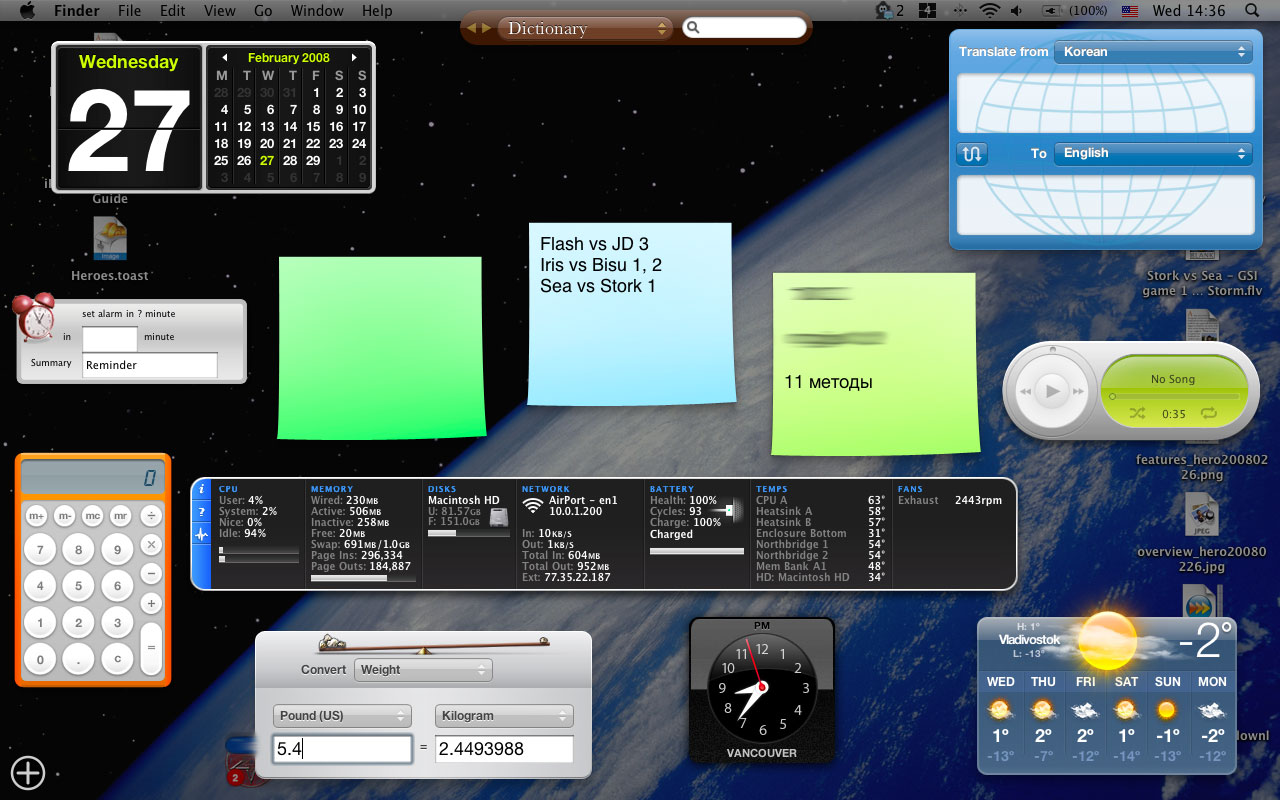This screenshot has width=1280, height=800.
Task: Open the File menu
Action: click(x=129, y=11)
